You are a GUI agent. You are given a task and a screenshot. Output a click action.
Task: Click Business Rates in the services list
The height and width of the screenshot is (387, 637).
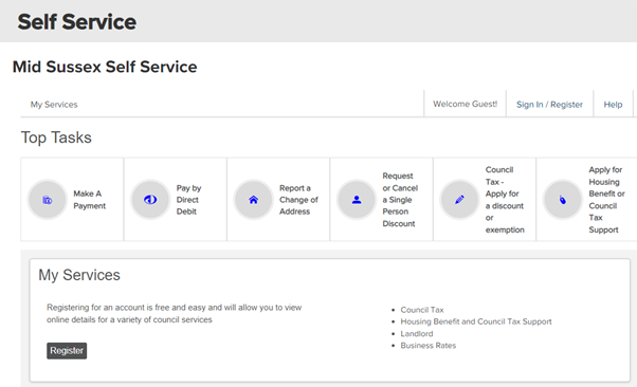428,346
